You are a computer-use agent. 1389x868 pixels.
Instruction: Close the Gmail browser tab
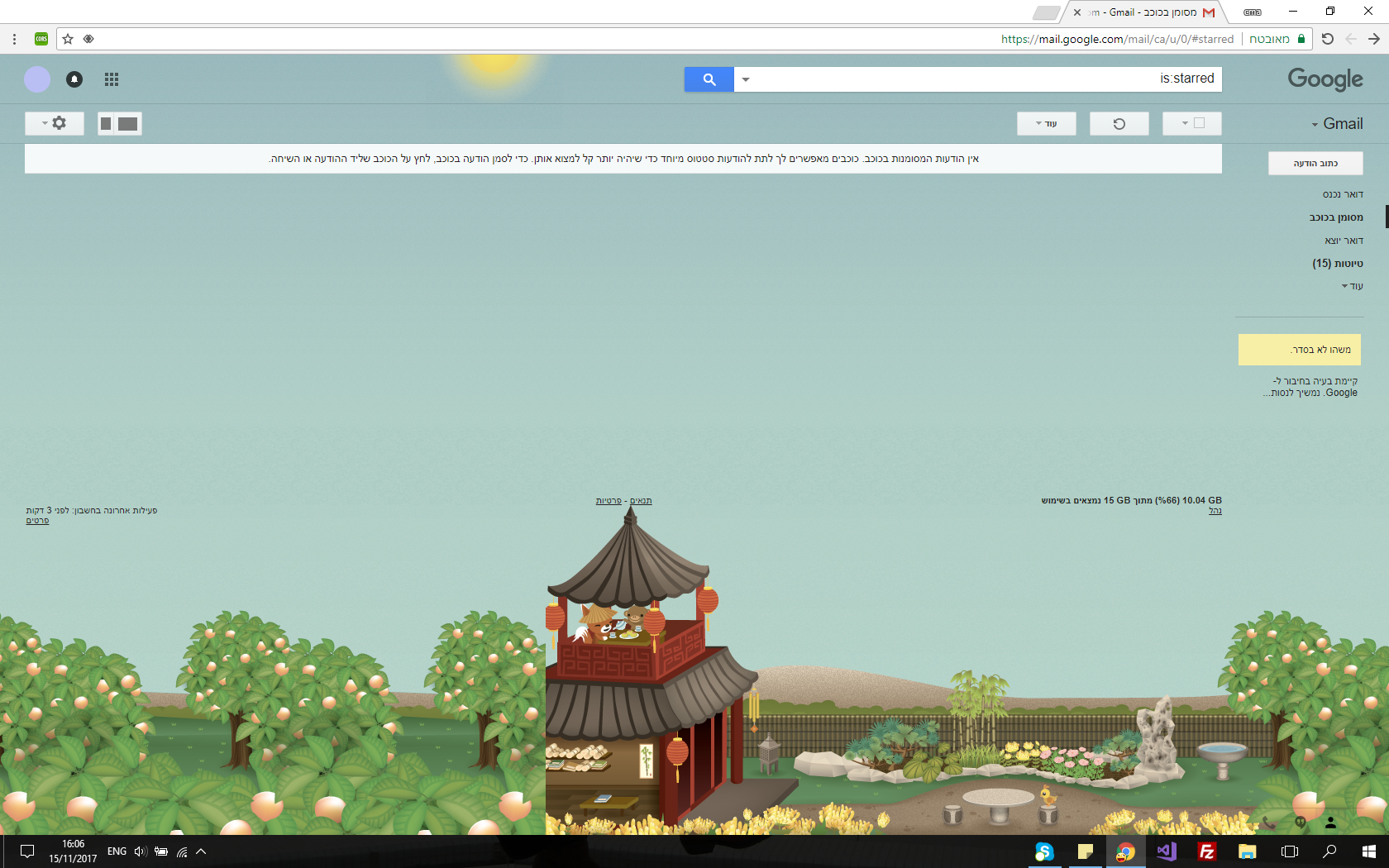coord(1077,12)
